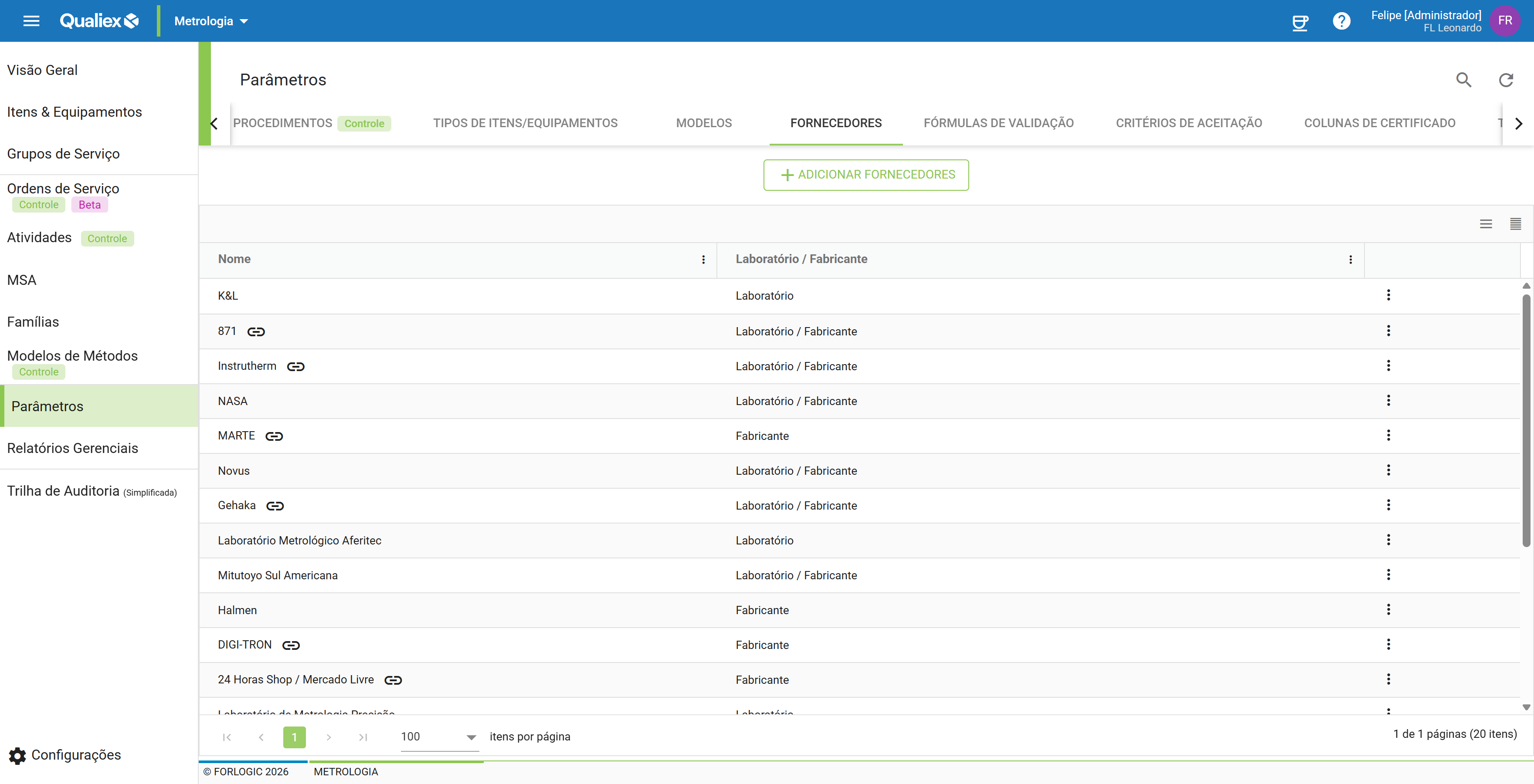Click the Qualiex logo
1534x784 pixels.
[99, 21]
